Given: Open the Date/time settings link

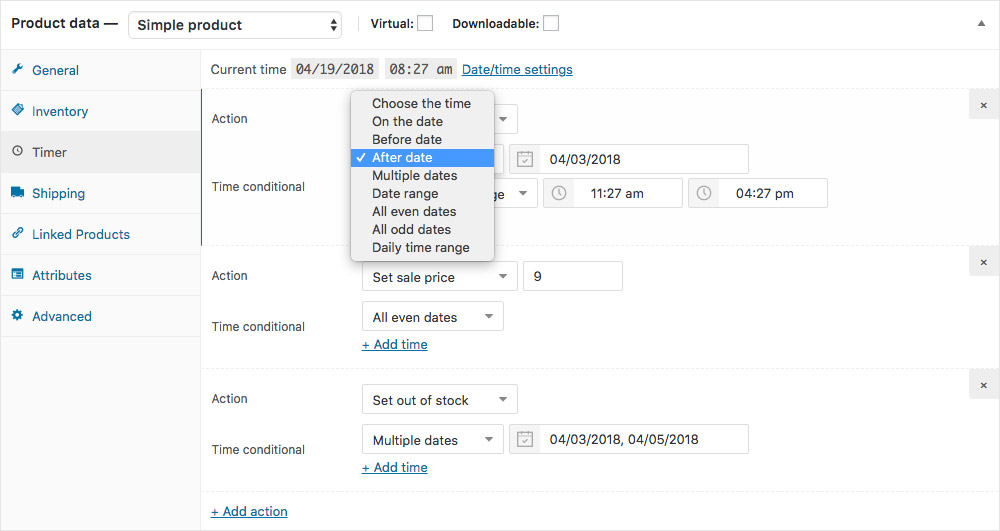Looking at the screenshot, I should (517, 70).
